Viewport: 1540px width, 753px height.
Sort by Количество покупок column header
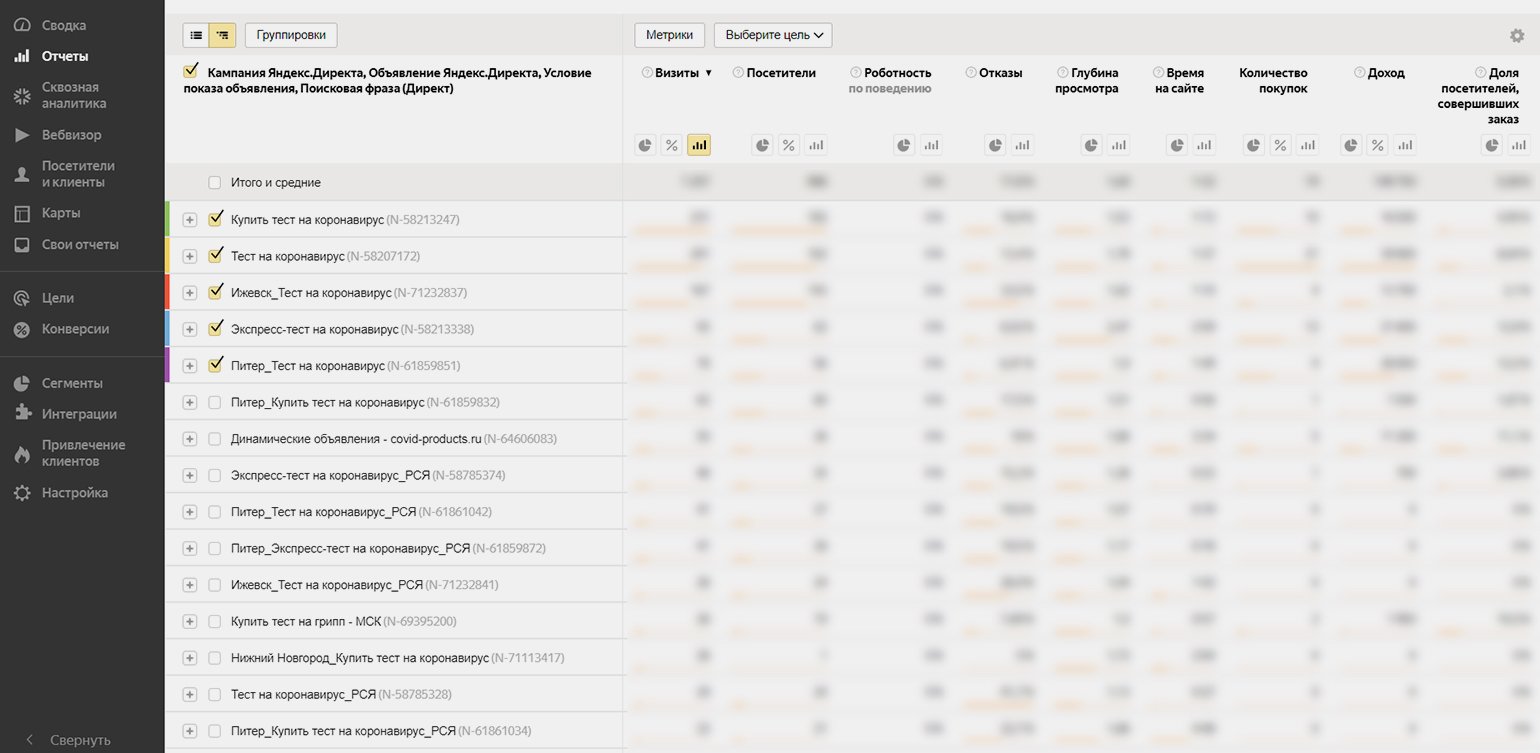coord(1273,80)
